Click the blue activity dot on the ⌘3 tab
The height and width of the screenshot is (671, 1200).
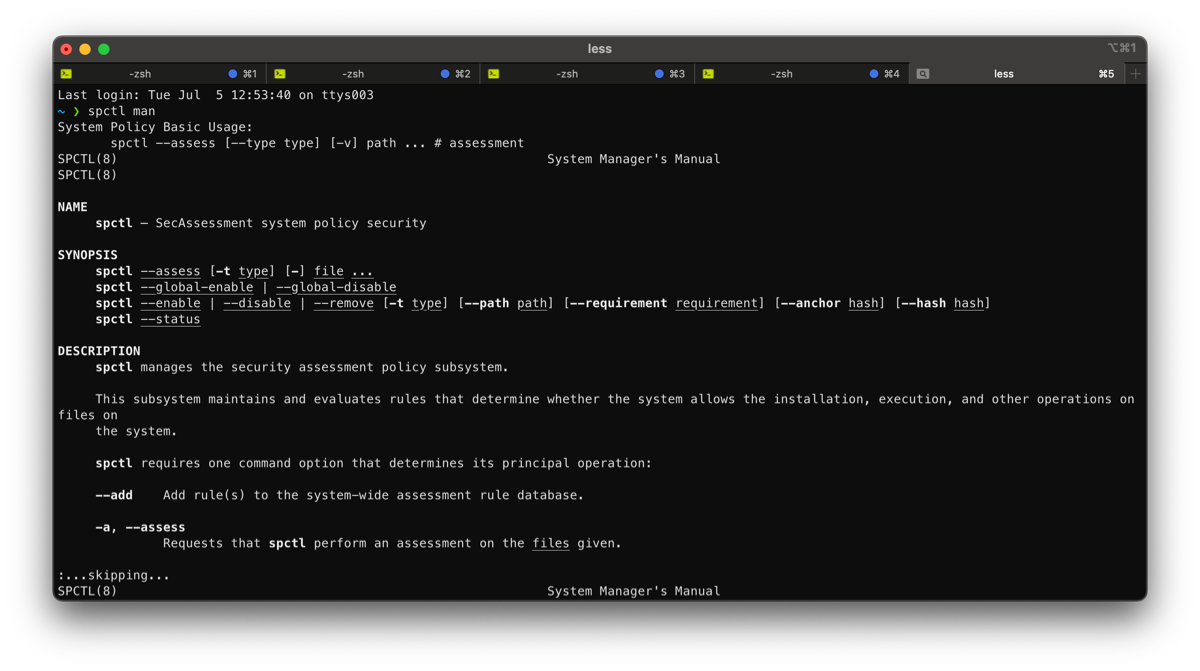coord(659,74)
